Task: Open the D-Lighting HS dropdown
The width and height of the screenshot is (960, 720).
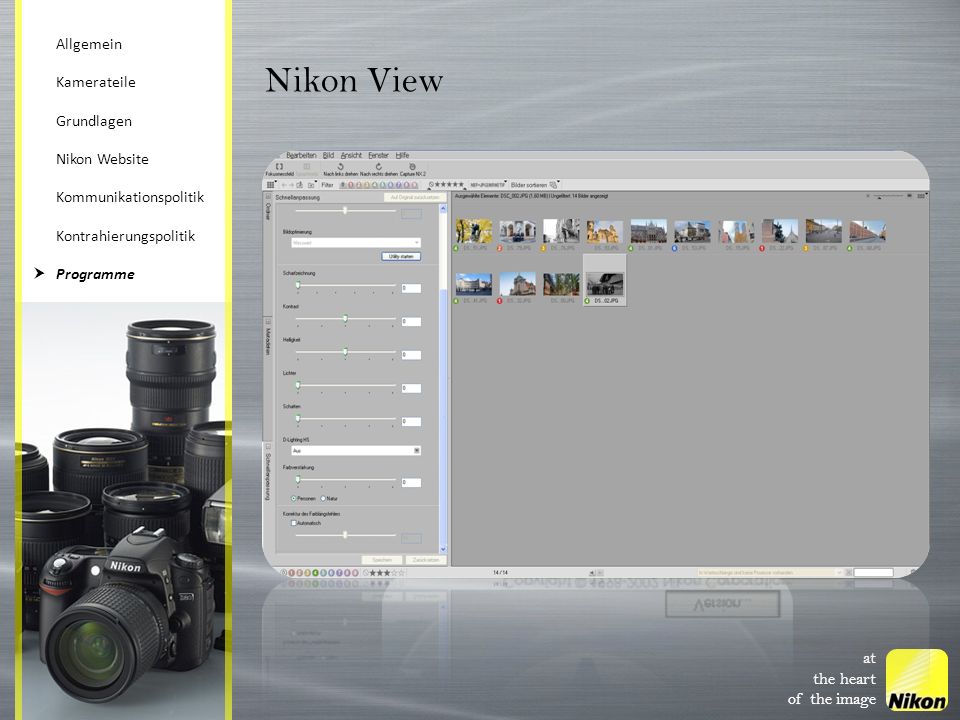Action: (x=356, y=451)
